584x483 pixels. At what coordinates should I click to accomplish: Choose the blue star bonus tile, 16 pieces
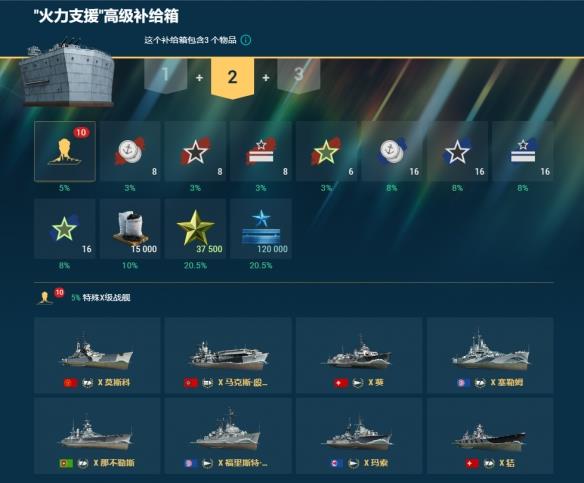coord(457,151)
